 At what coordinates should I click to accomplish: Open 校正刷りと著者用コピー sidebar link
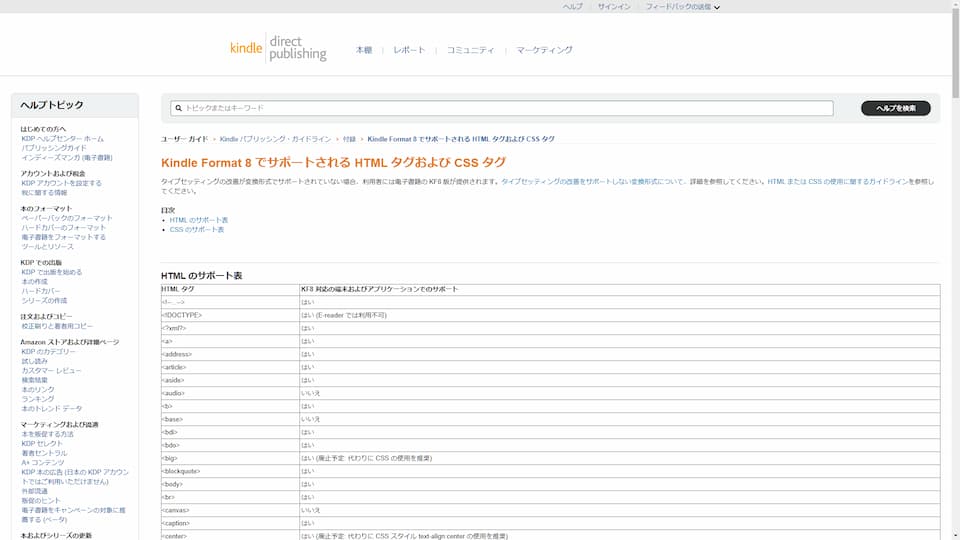click(57, 326)
